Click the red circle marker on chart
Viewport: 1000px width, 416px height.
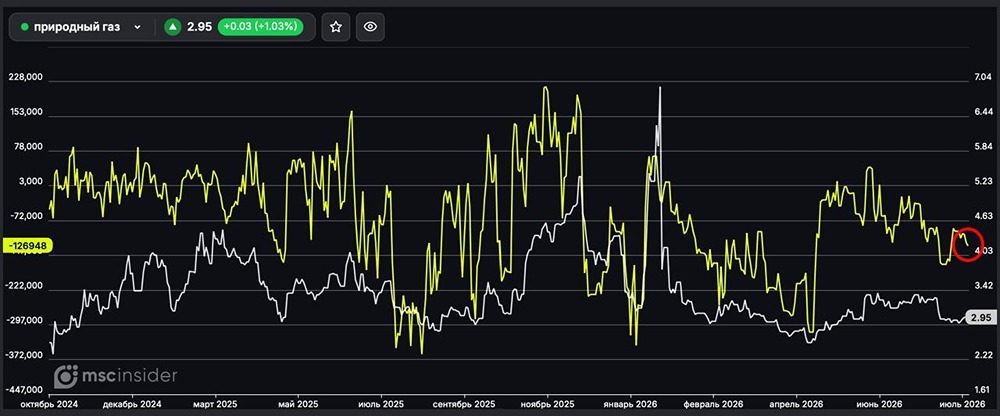point(967,244)
